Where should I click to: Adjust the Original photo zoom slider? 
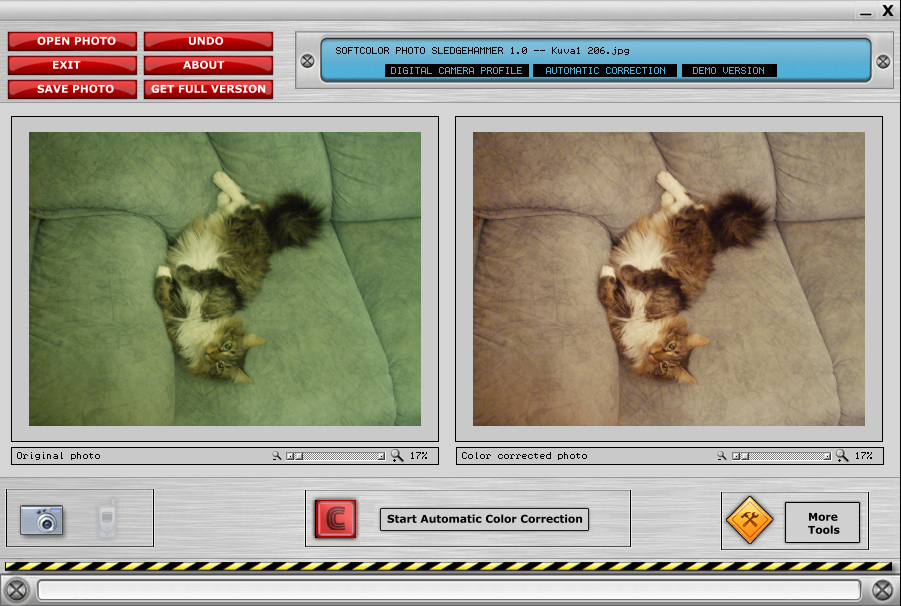336,456
